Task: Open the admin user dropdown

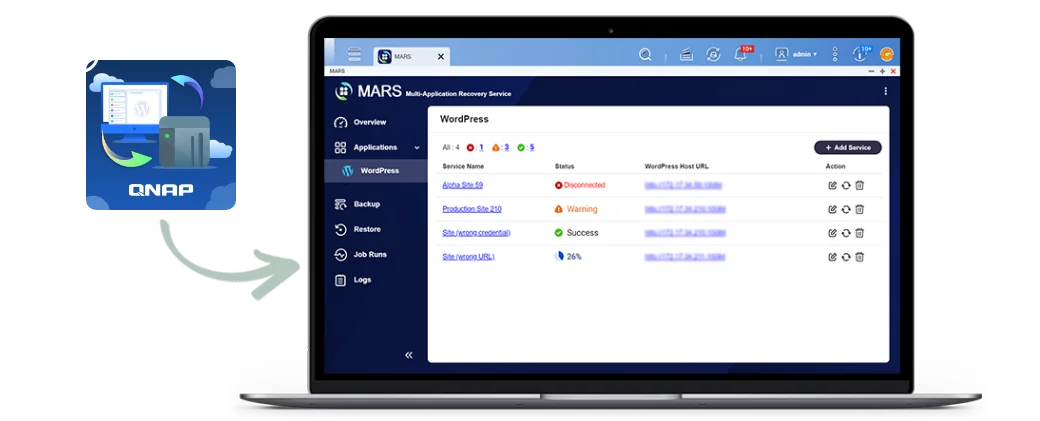Action: coord(796,55)
